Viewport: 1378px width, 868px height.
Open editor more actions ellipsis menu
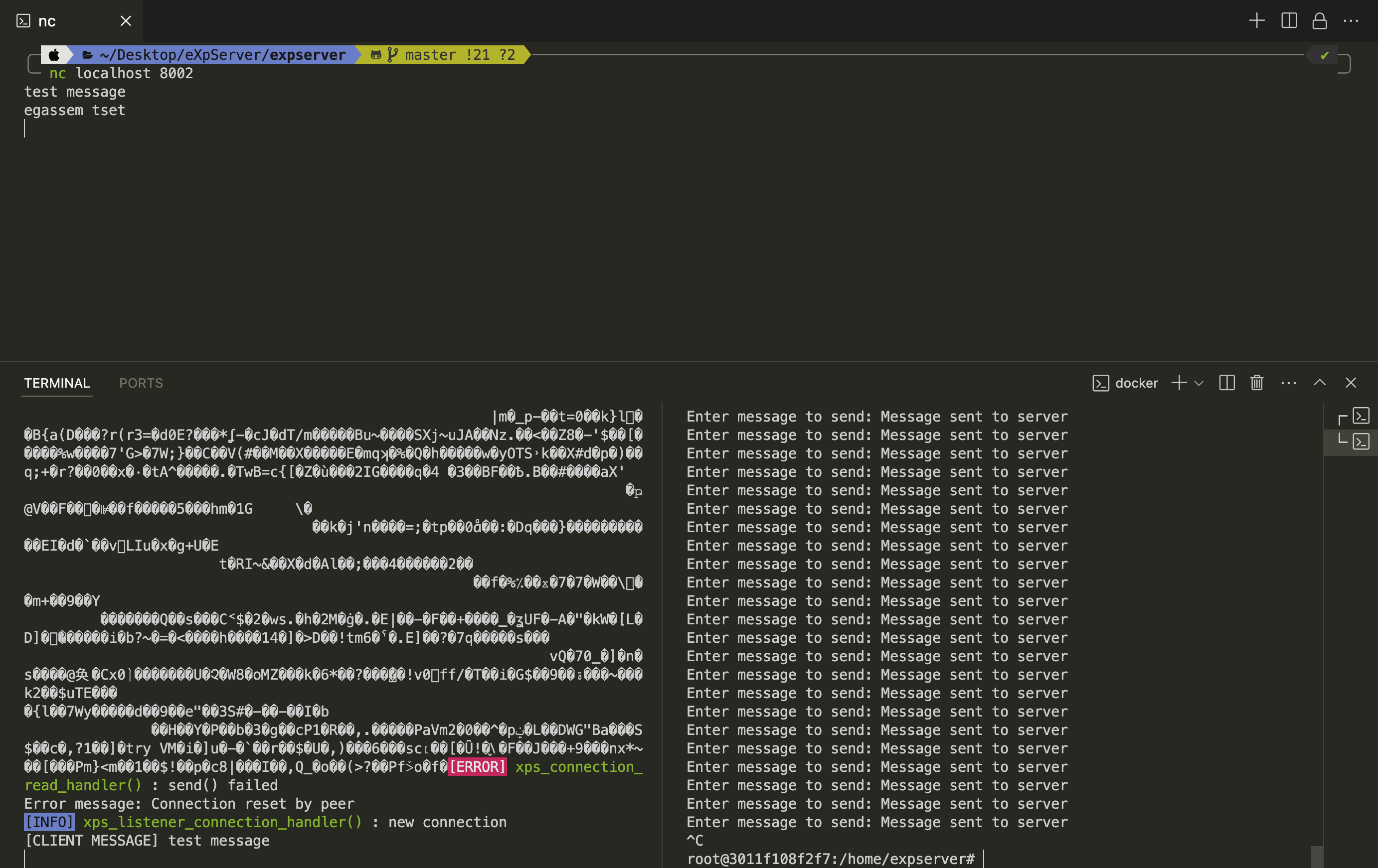click(1351, 21)
